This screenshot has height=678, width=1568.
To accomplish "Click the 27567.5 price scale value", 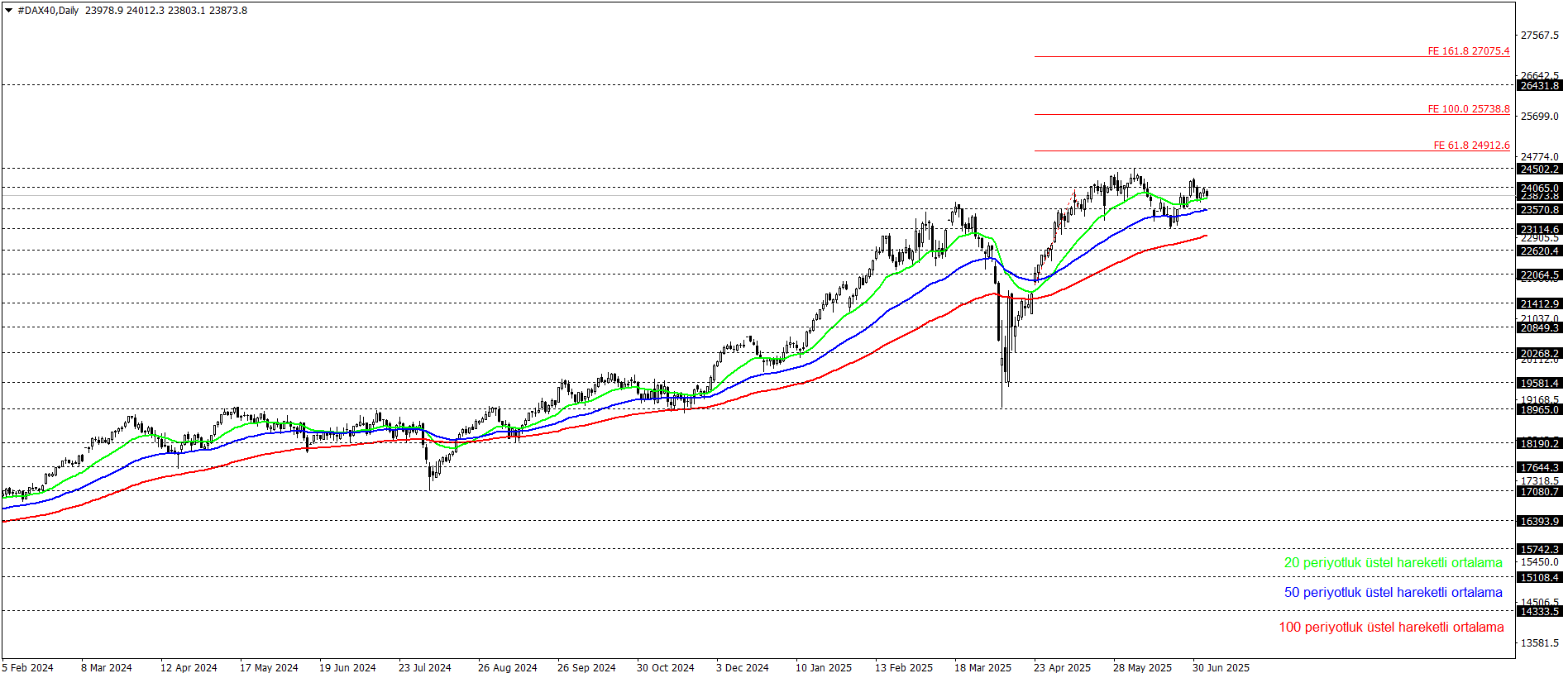I will (1540, 36).
